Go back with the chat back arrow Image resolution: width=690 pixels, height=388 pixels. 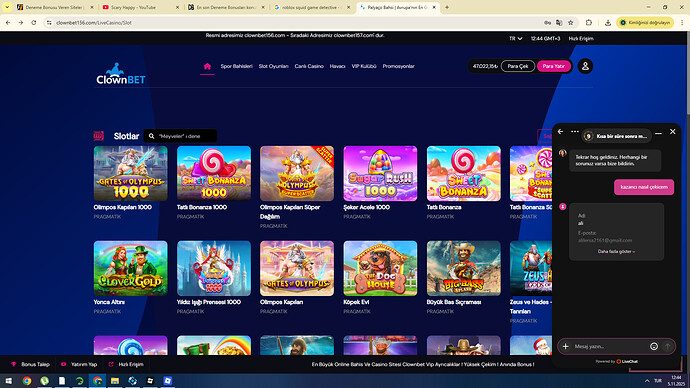pyautogui.click(x=560, y=132)
